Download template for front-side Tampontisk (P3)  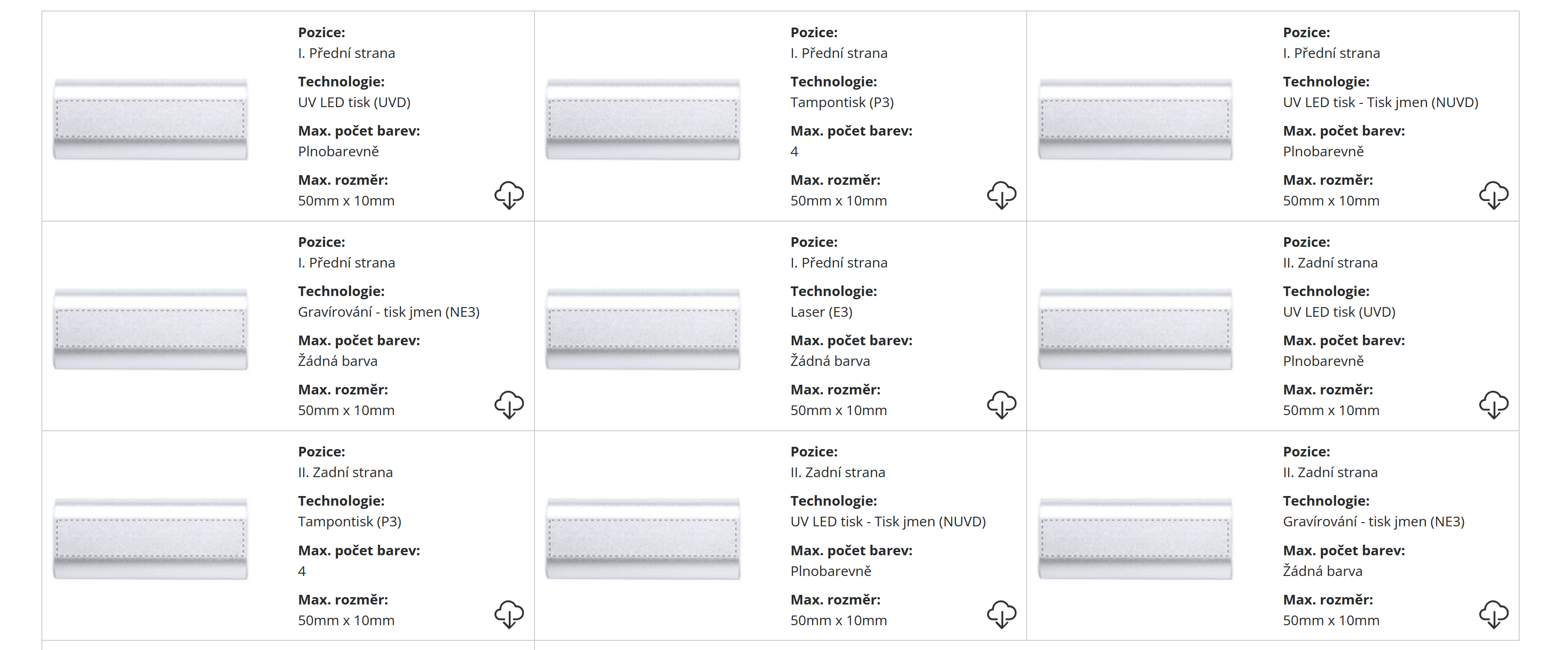1001,195
